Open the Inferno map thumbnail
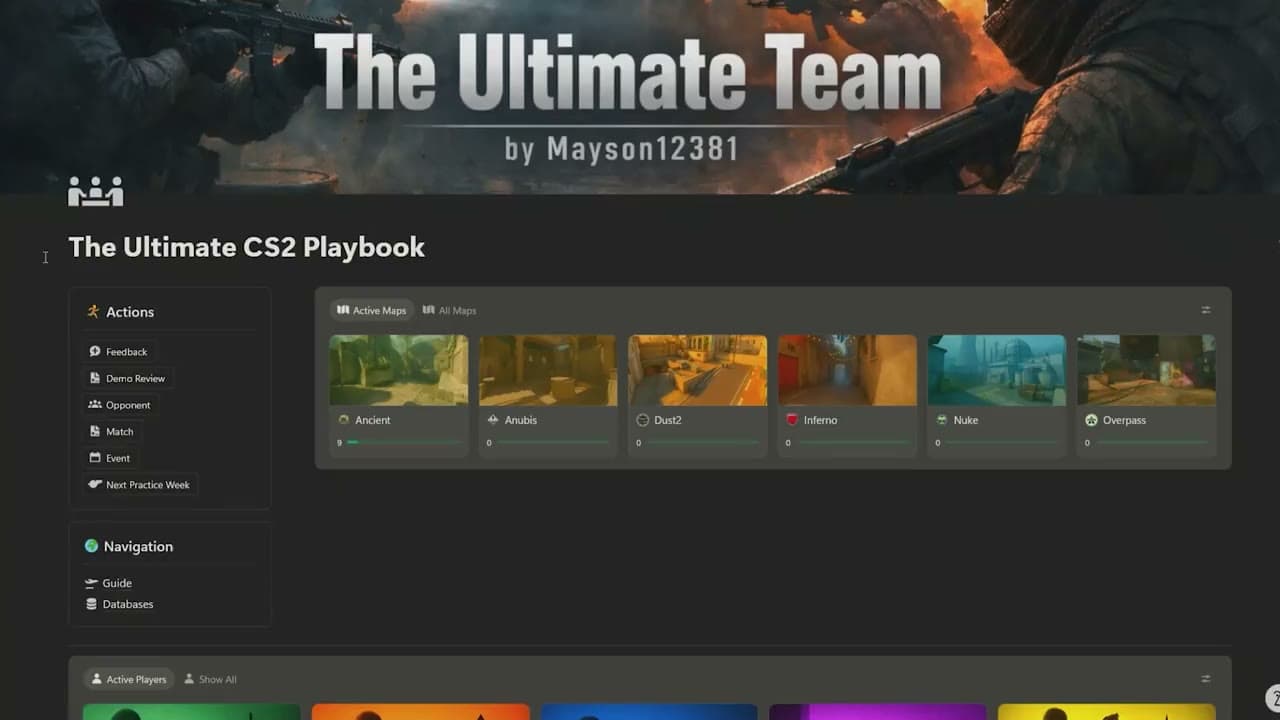The image size is (1280, 720). pyautogui.click(x=847, y=370)
